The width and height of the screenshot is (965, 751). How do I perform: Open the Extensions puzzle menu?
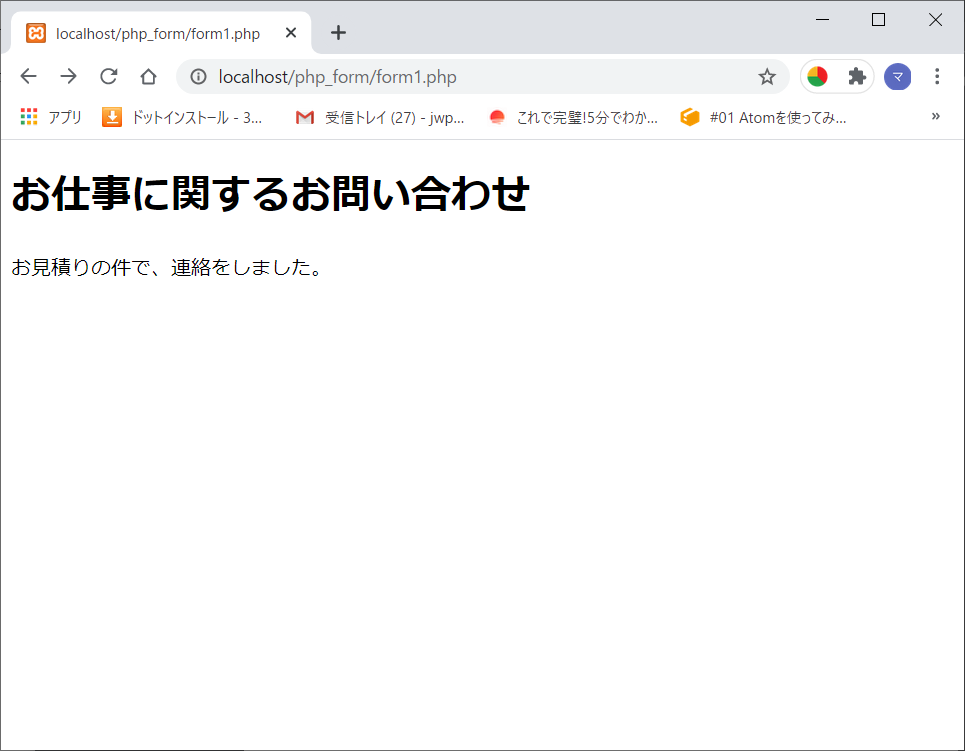[x=857, y=76]
